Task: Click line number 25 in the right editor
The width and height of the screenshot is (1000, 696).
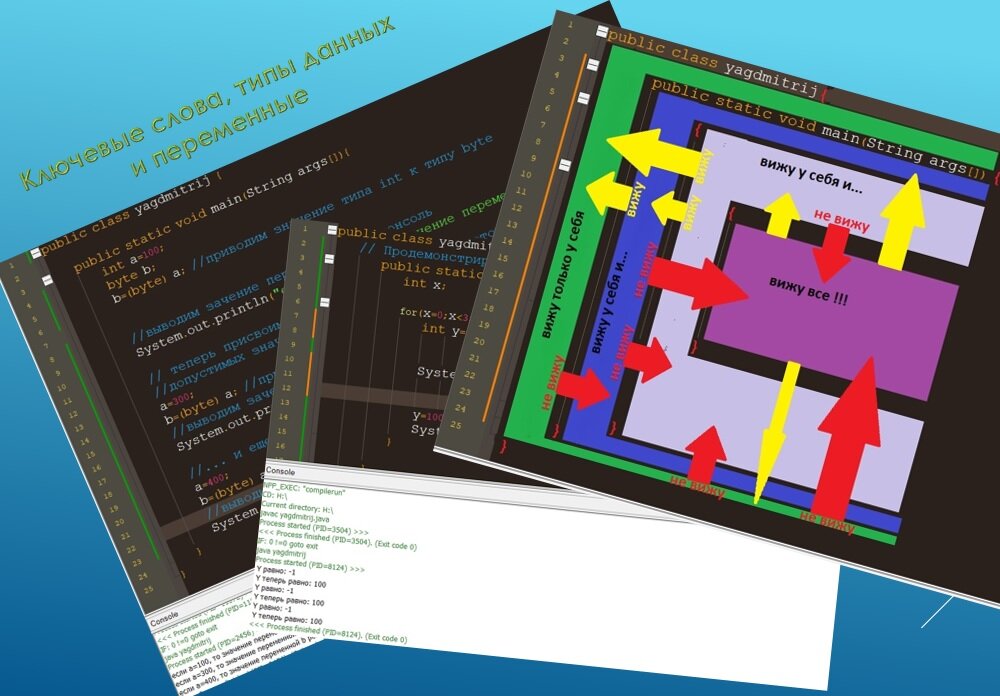Action: (x=455, y=425)
